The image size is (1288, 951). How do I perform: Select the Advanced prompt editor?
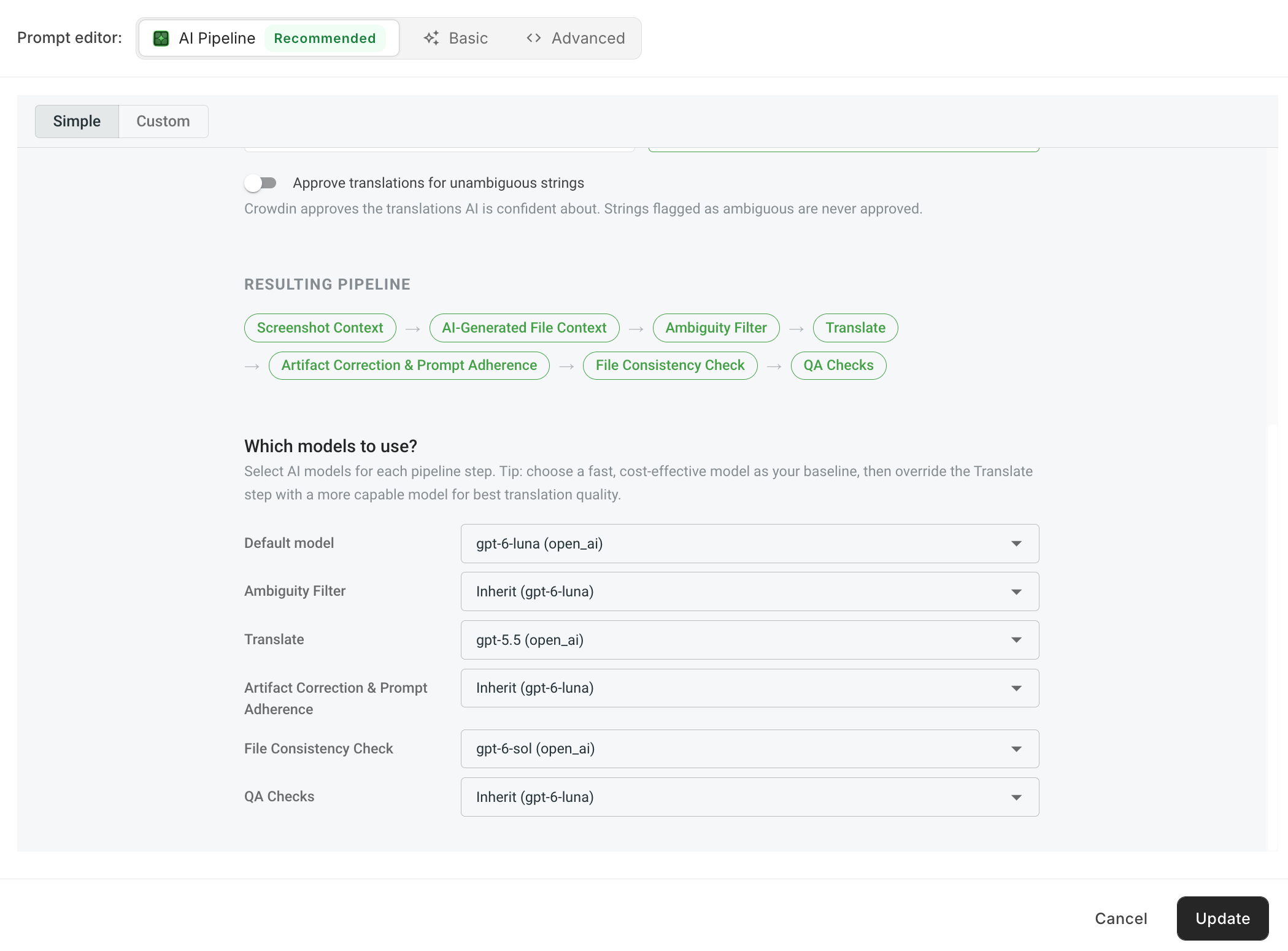pos(576,38)
